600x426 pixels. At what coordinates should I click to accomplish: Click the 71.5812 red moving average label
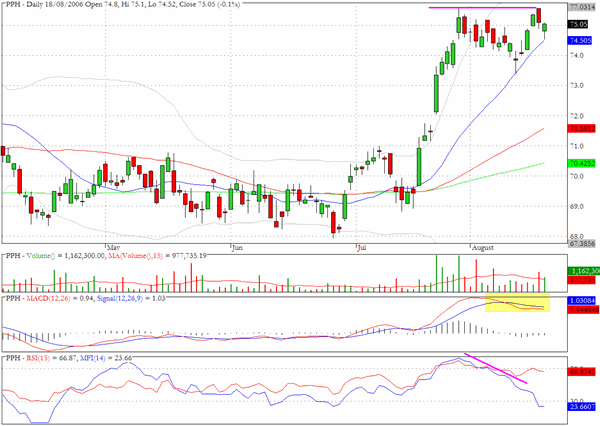tap(582, 129)
